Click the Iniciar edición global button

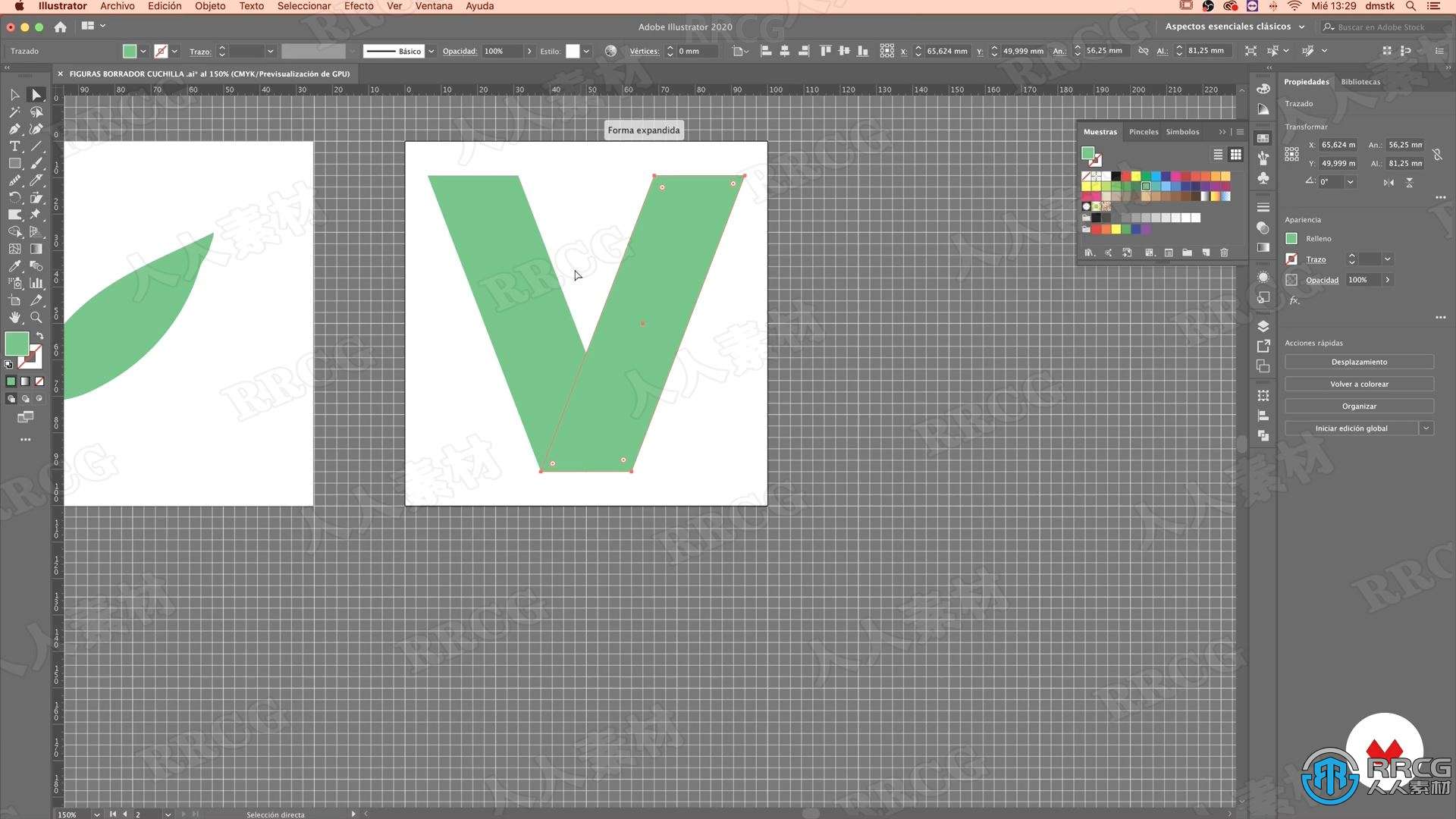tap(1351, 428)
